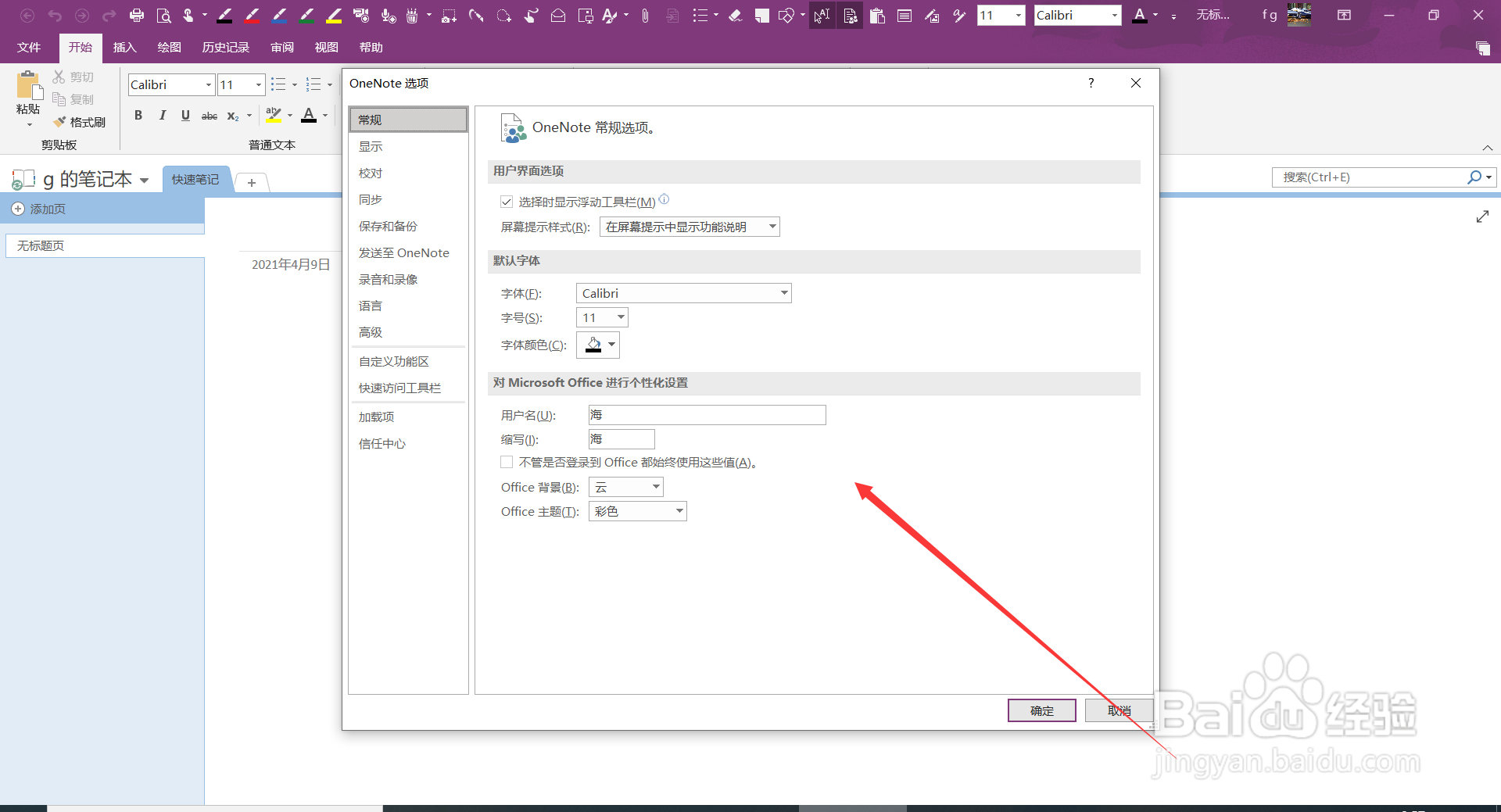Click the expand page full-view arrow icon

point(1482,216)
